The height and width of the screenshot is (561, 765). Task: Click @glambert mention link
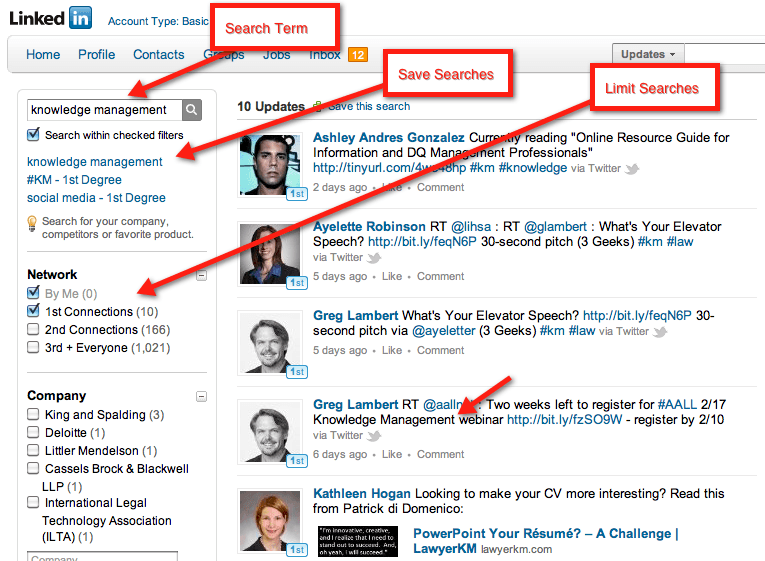pos(555,227)
